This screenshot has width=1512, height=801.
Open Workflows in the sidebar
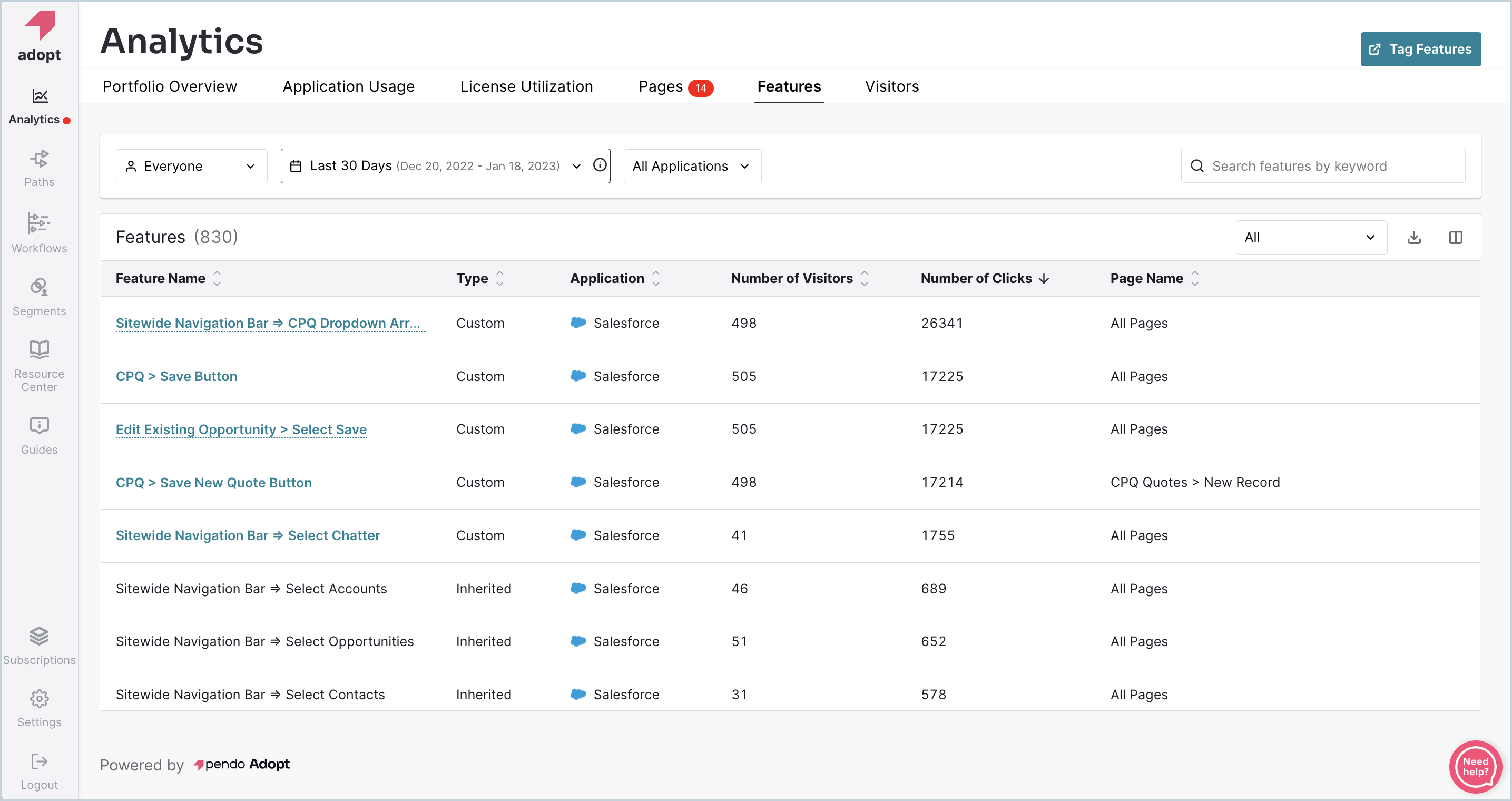[x=40, y=233]
